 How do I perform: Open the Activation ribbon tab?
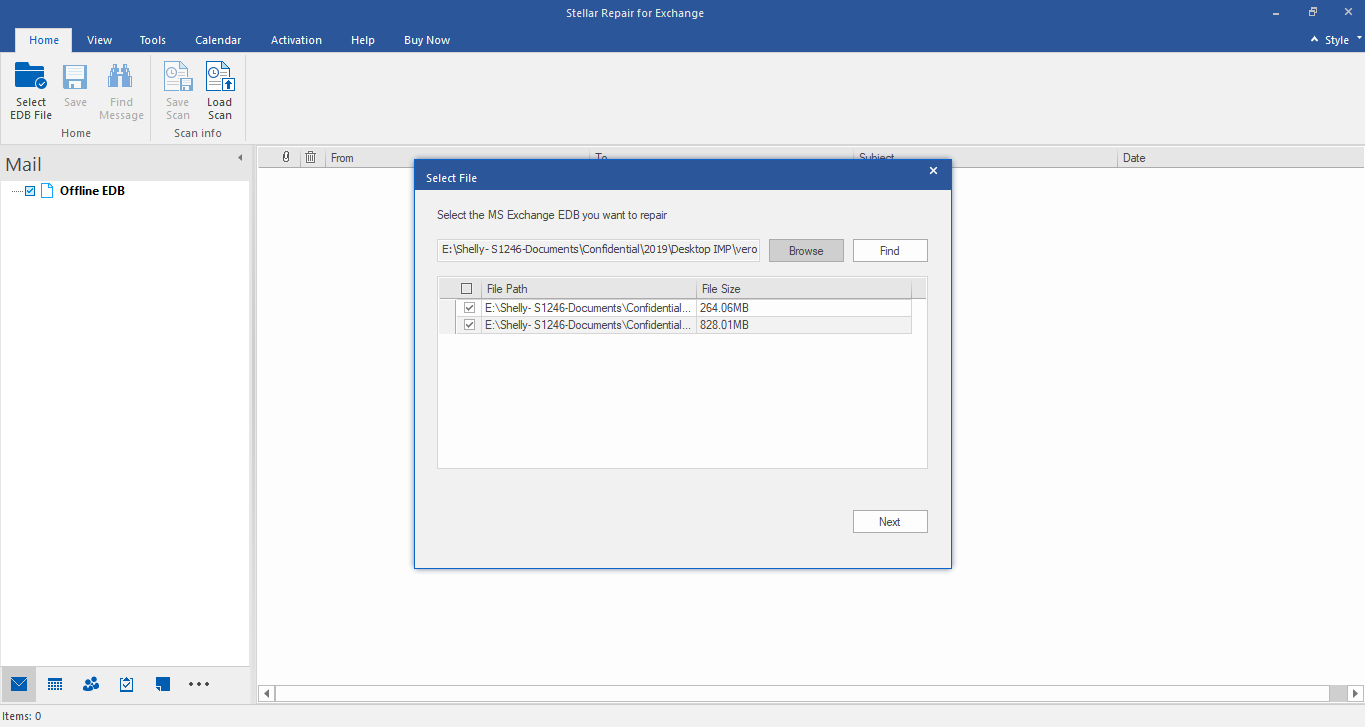(296, 40)
